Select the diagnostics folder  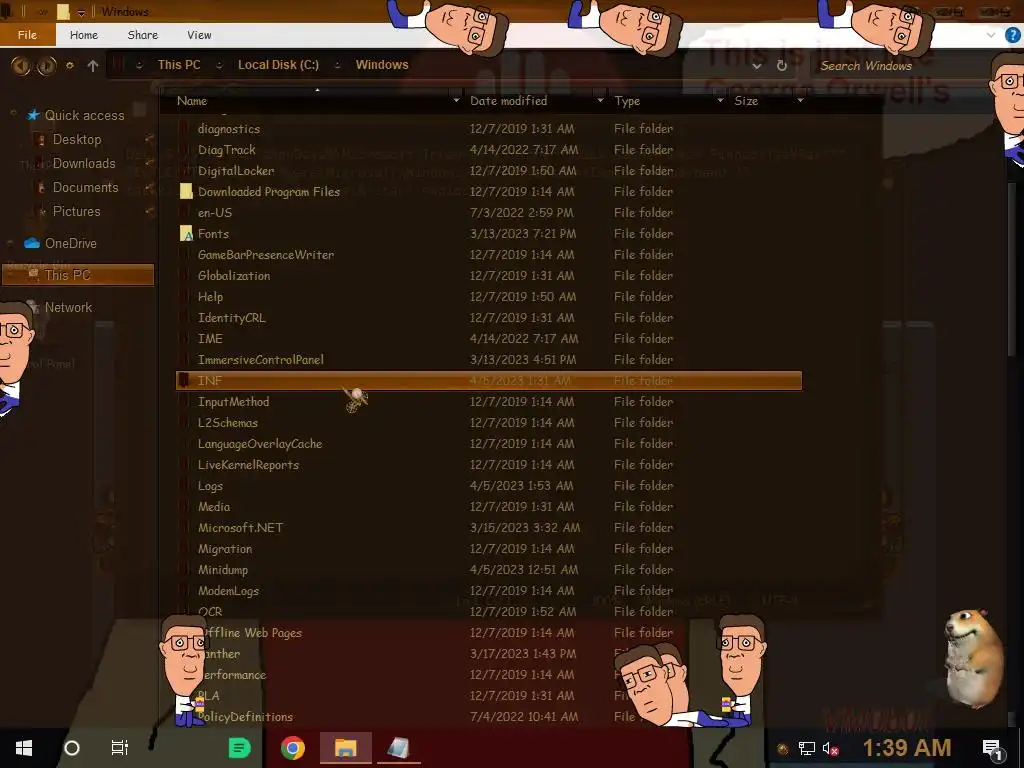pos(229,129)
